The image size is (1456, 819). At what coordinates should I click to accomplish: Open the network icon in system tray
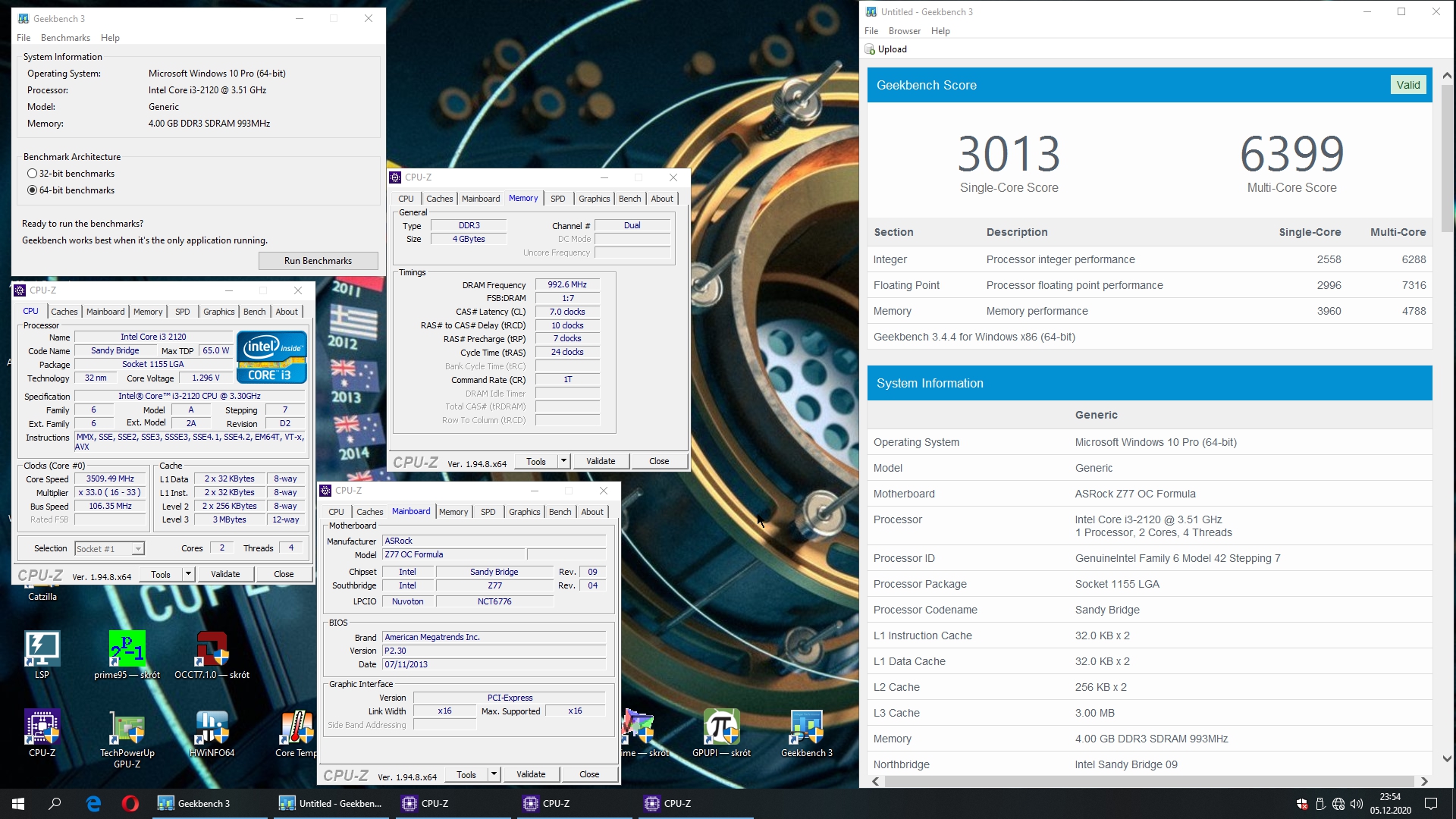click(1338, 803)
